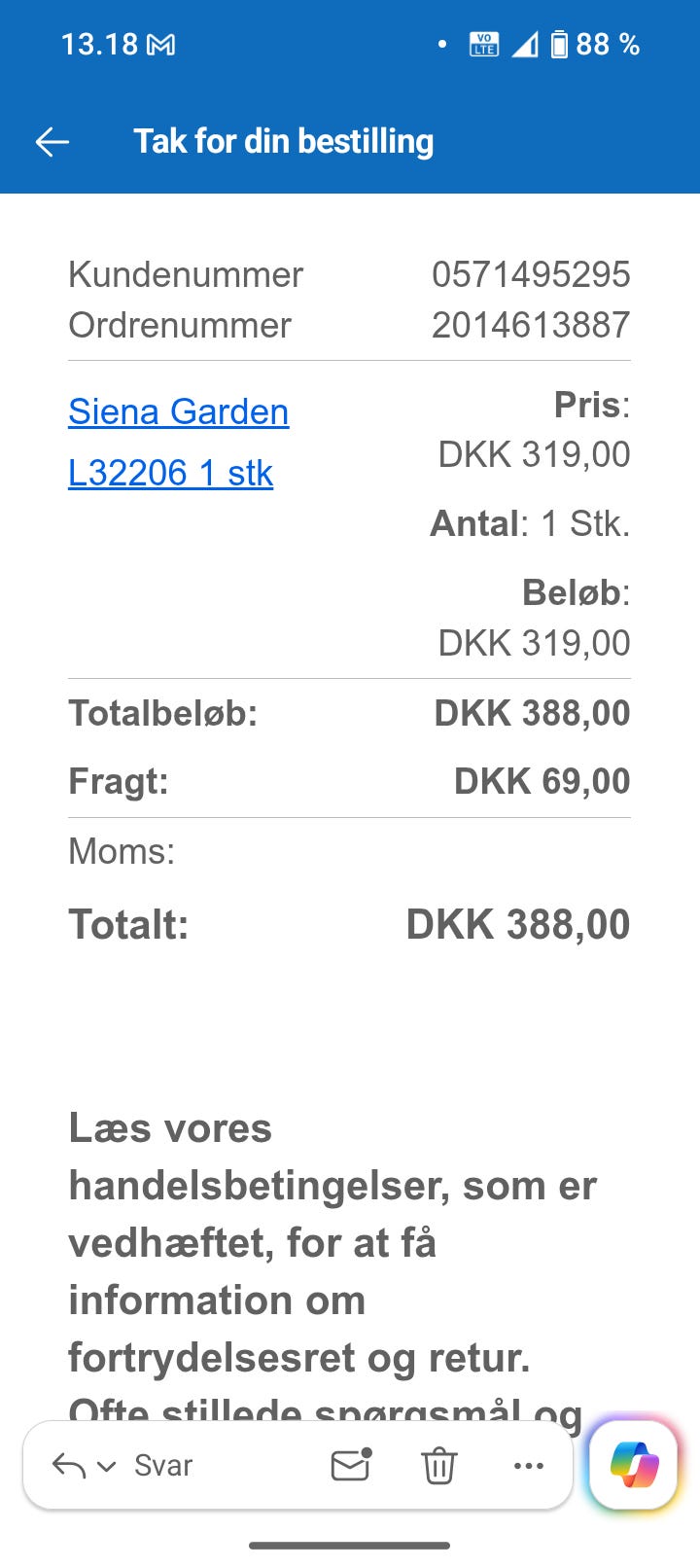This screenshot has height=1568, width=700.
Task: Open the Siena Garden product link
Action: click(x=178, y=411)
